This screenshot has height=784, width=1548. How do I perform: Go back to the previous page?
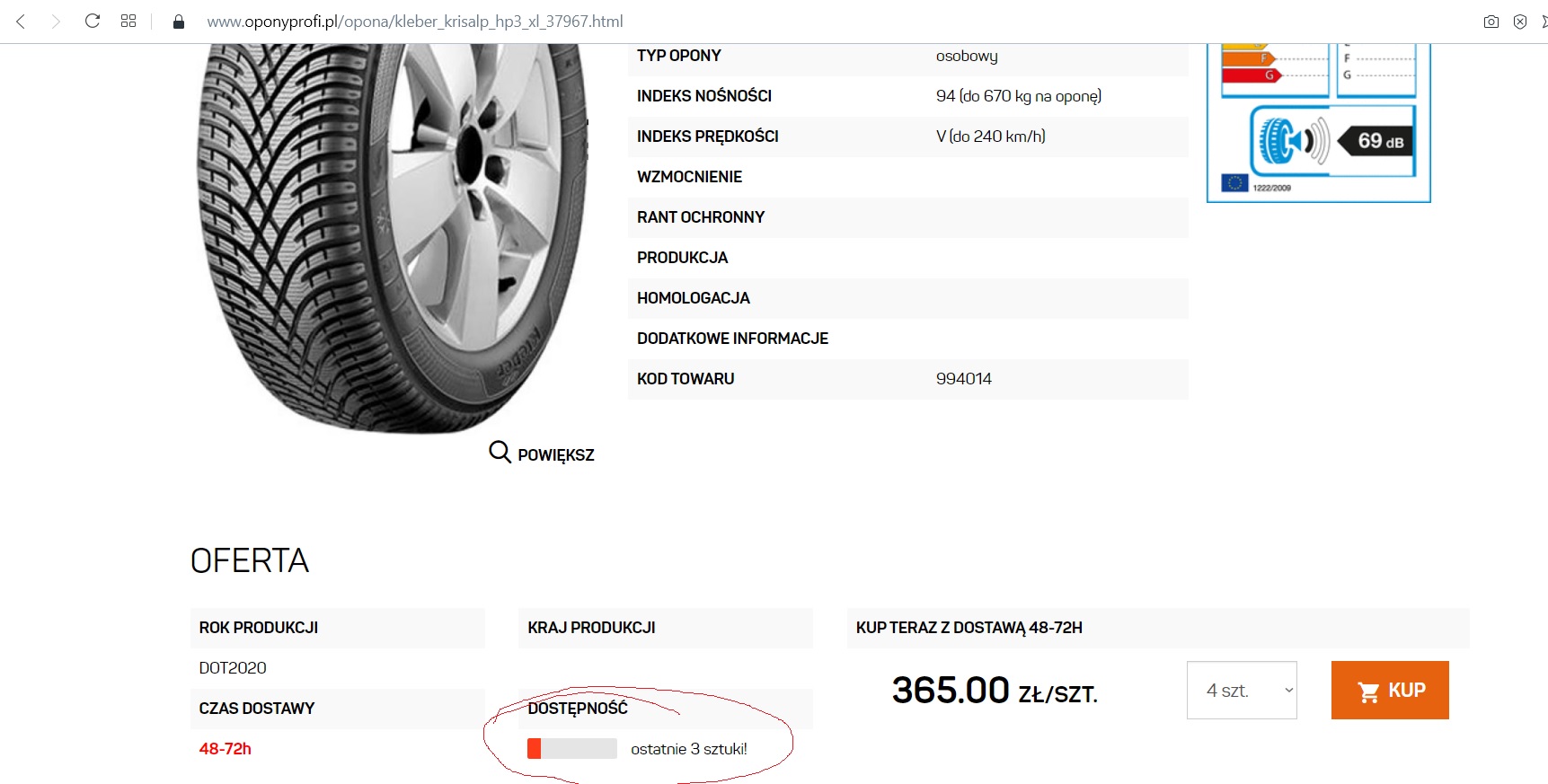click(21, 22)
